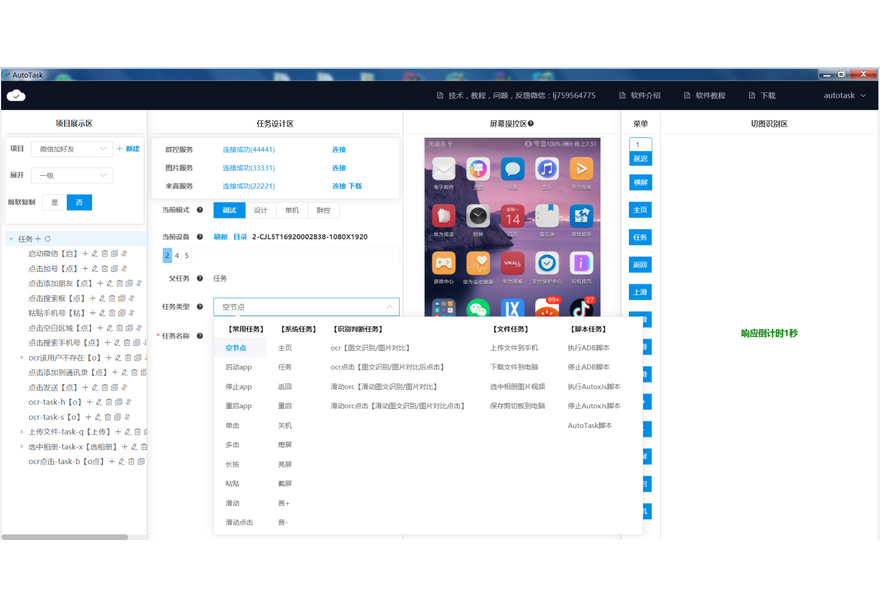Switch current mode to 群控

coord(323,210)
